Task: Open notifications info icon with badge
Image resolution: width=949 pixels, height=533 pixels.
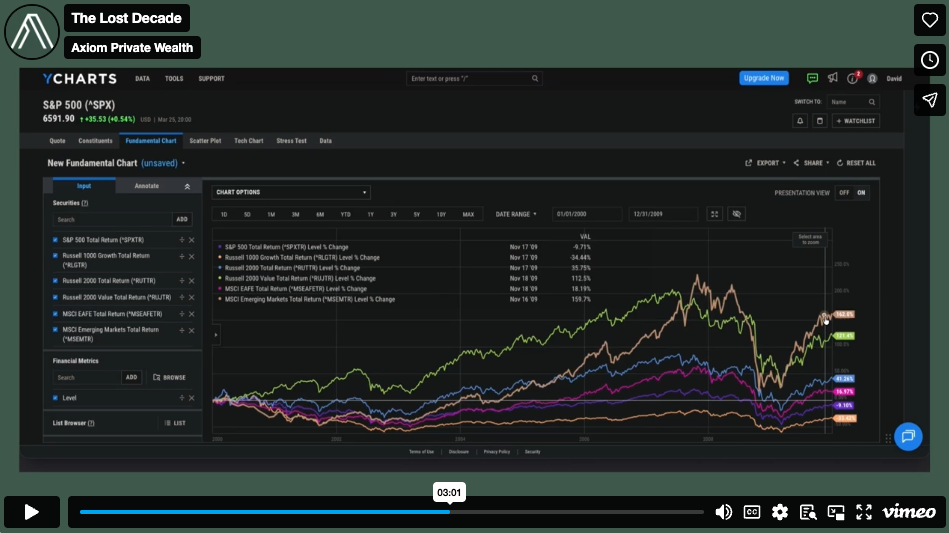Action: tap(853, 78)
